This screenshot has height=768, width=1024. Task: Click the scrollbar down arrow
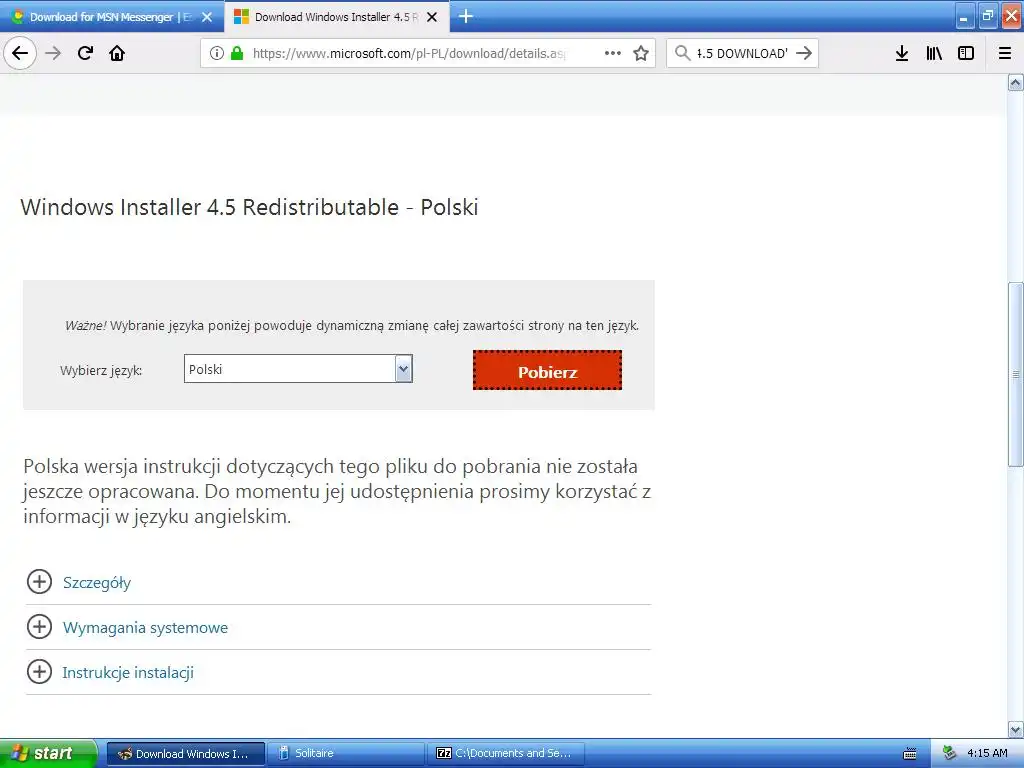pyautogui.click(x=1016, y=729)
